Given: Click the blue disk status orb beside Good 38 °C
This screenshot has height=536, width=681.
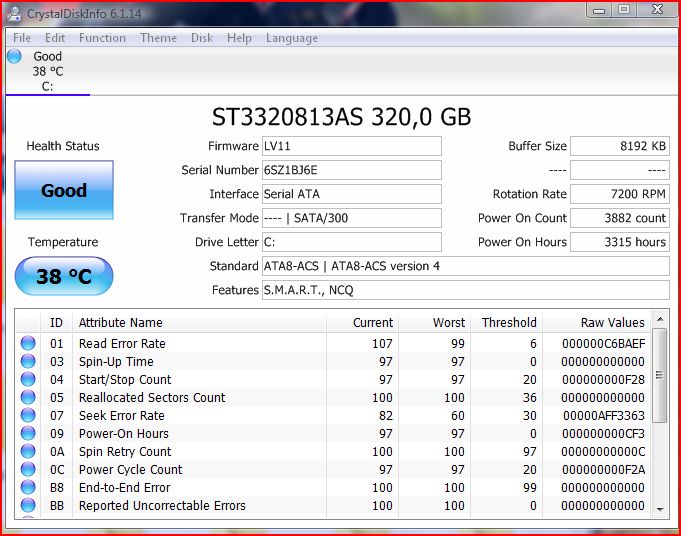Looking at the screenshot, I should tap(14, 56).
